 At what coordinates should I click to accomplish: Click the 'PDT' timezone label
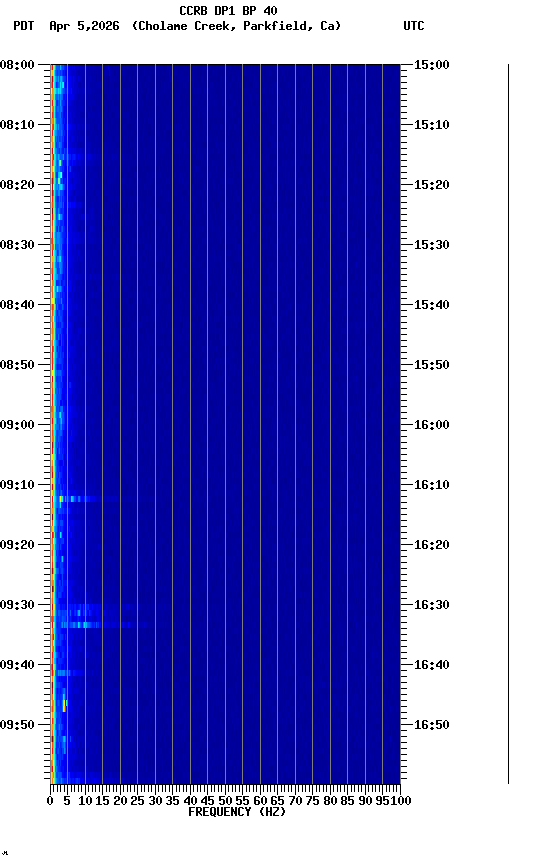(24, 26)
